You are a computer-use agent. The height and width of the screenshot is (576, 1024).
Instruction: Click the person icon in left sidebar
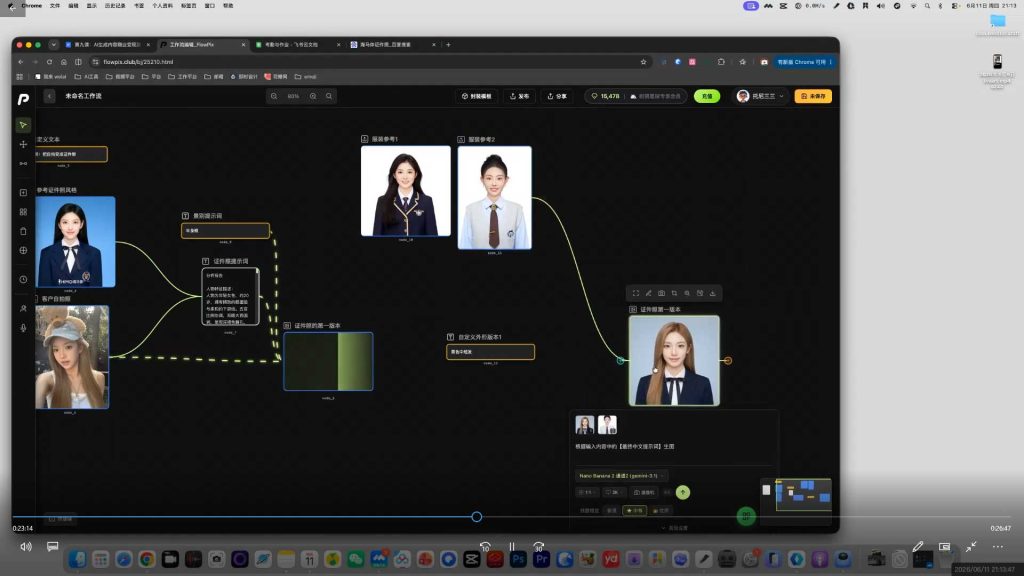[23, 308]
